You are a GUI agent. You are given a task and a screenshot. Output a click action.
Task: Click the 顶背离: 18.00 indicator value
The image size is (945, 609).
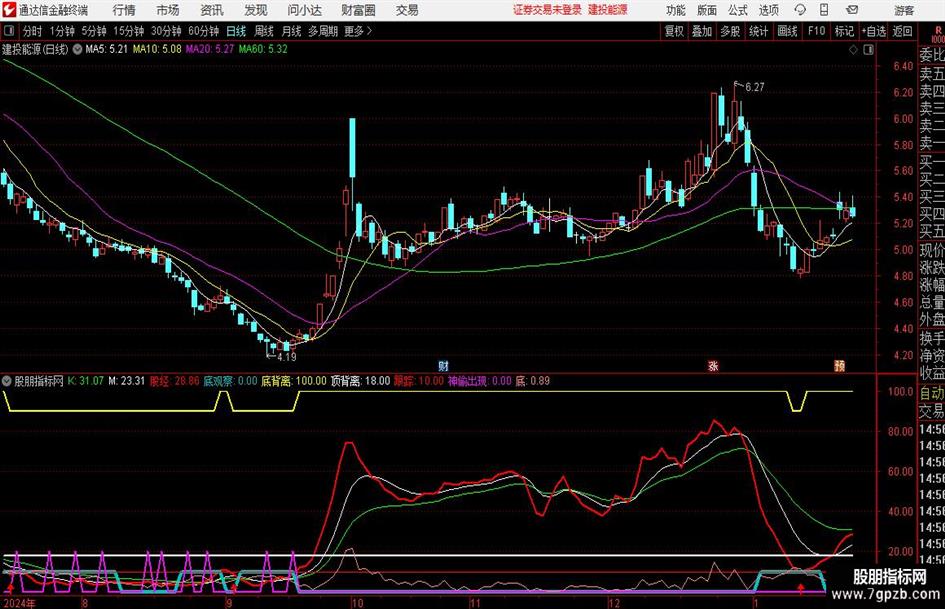[x=360, y=381]
